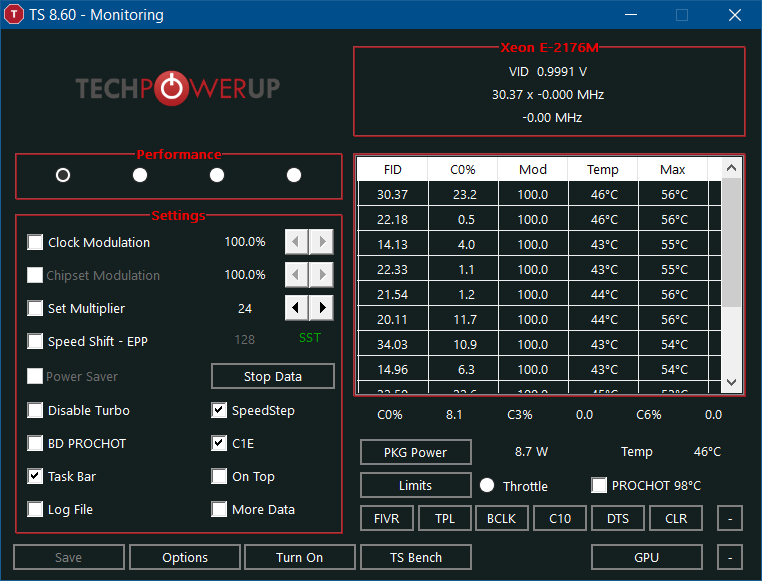Click the scroll up arrow in core table
Image resolution: width=762 pixels, height=581 pixels.
731,168
